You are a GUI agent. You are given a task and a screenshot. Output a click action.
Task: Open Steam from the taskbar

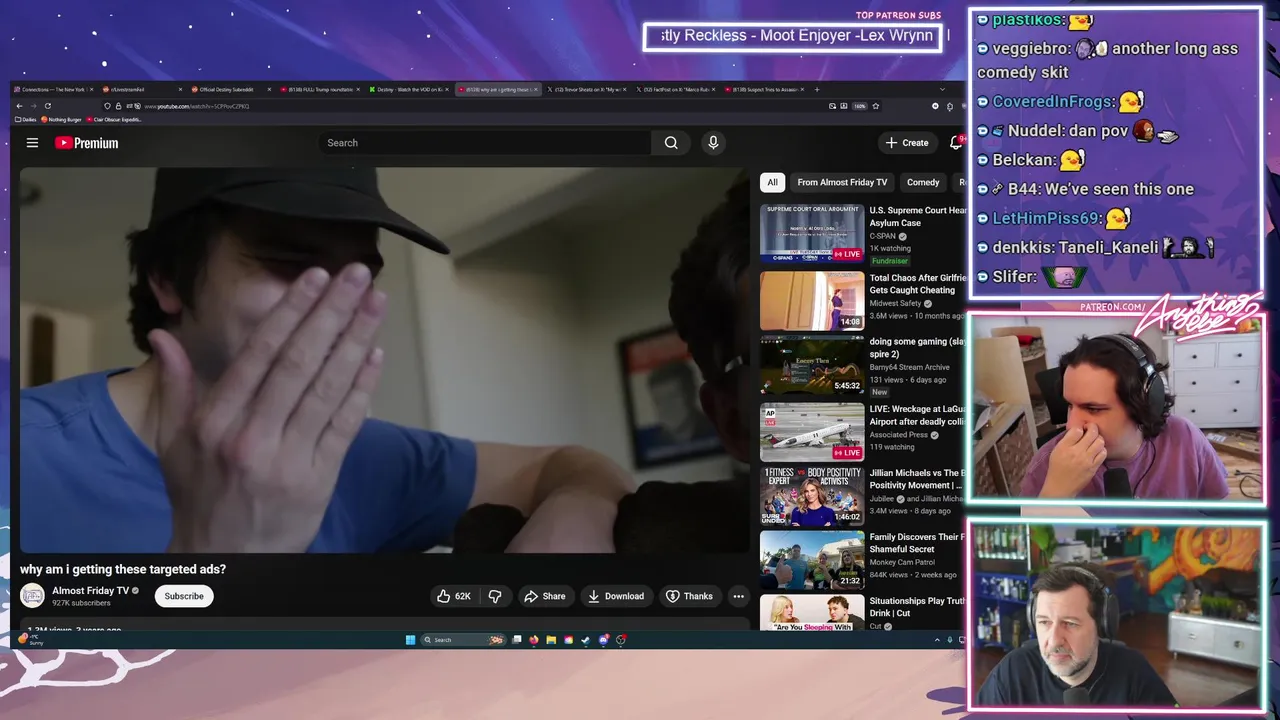point(586,640)
